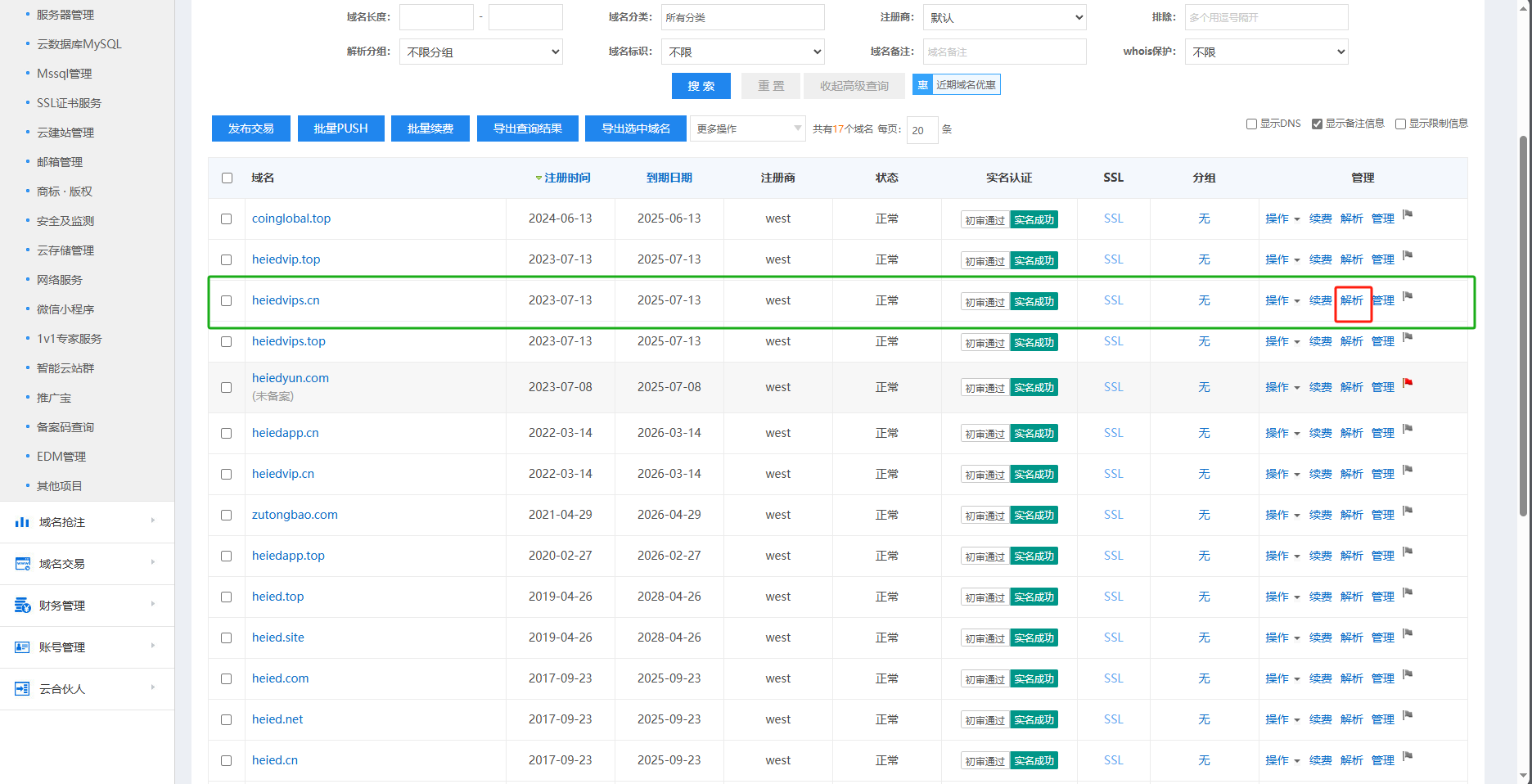Click the 账号管理 sidebar icon
This screenshot has width=1532, height=784.
pyautogui.click(x=22, y=647)
